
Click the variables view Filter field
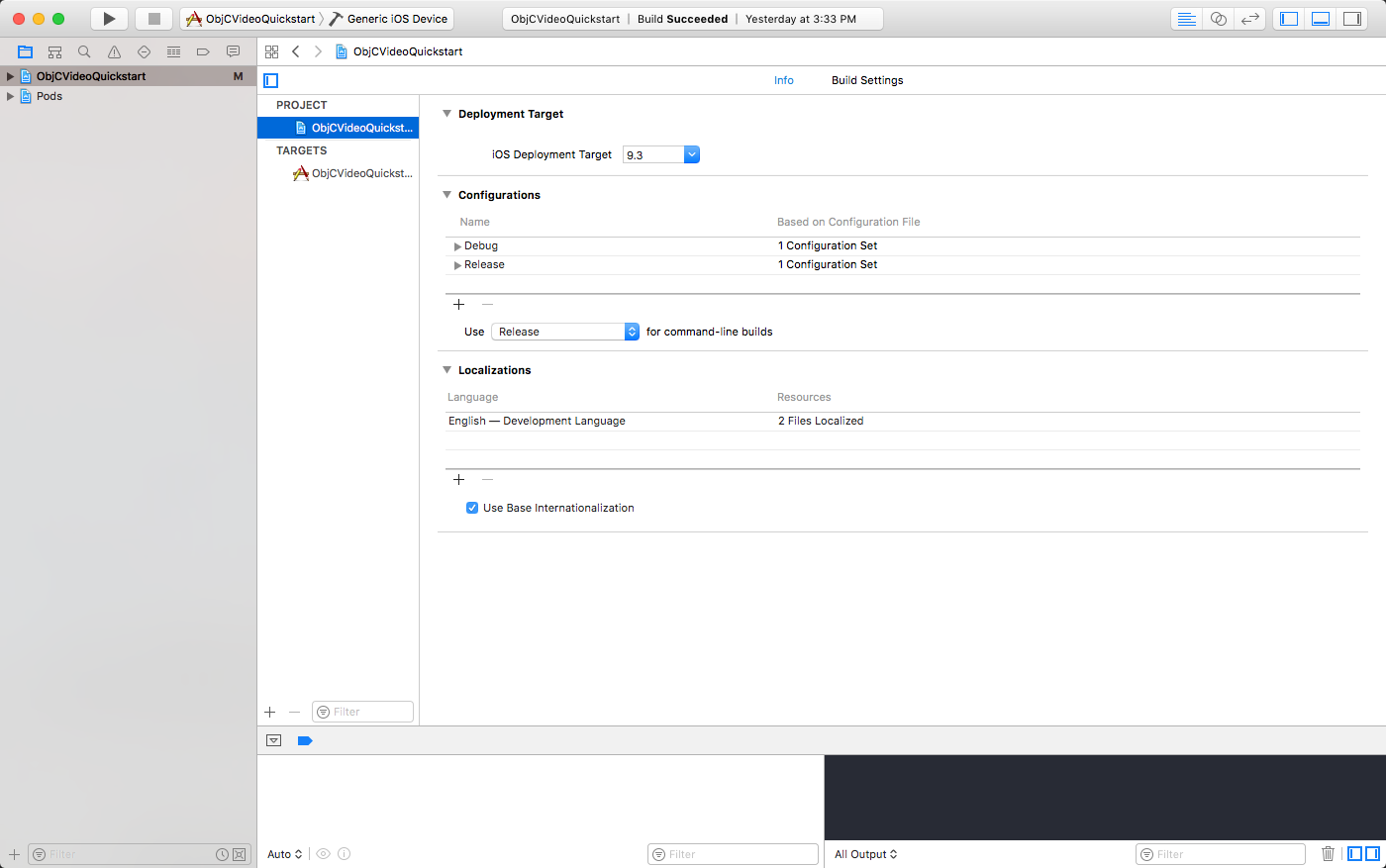[x=733, y=854]
